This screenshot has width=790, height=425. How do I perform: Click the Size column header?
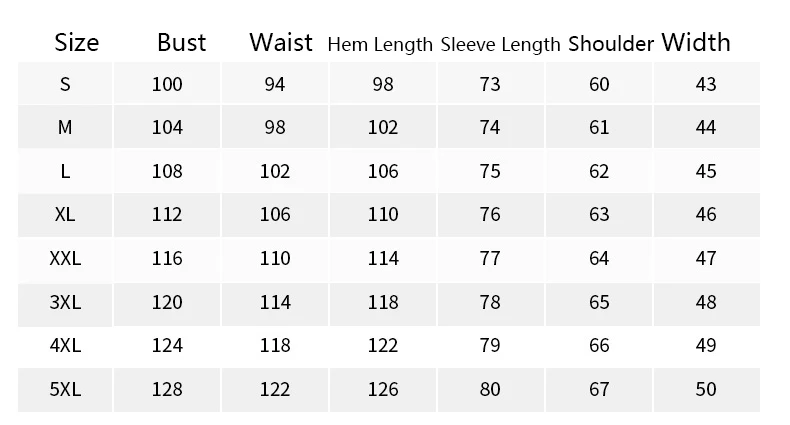77,43
